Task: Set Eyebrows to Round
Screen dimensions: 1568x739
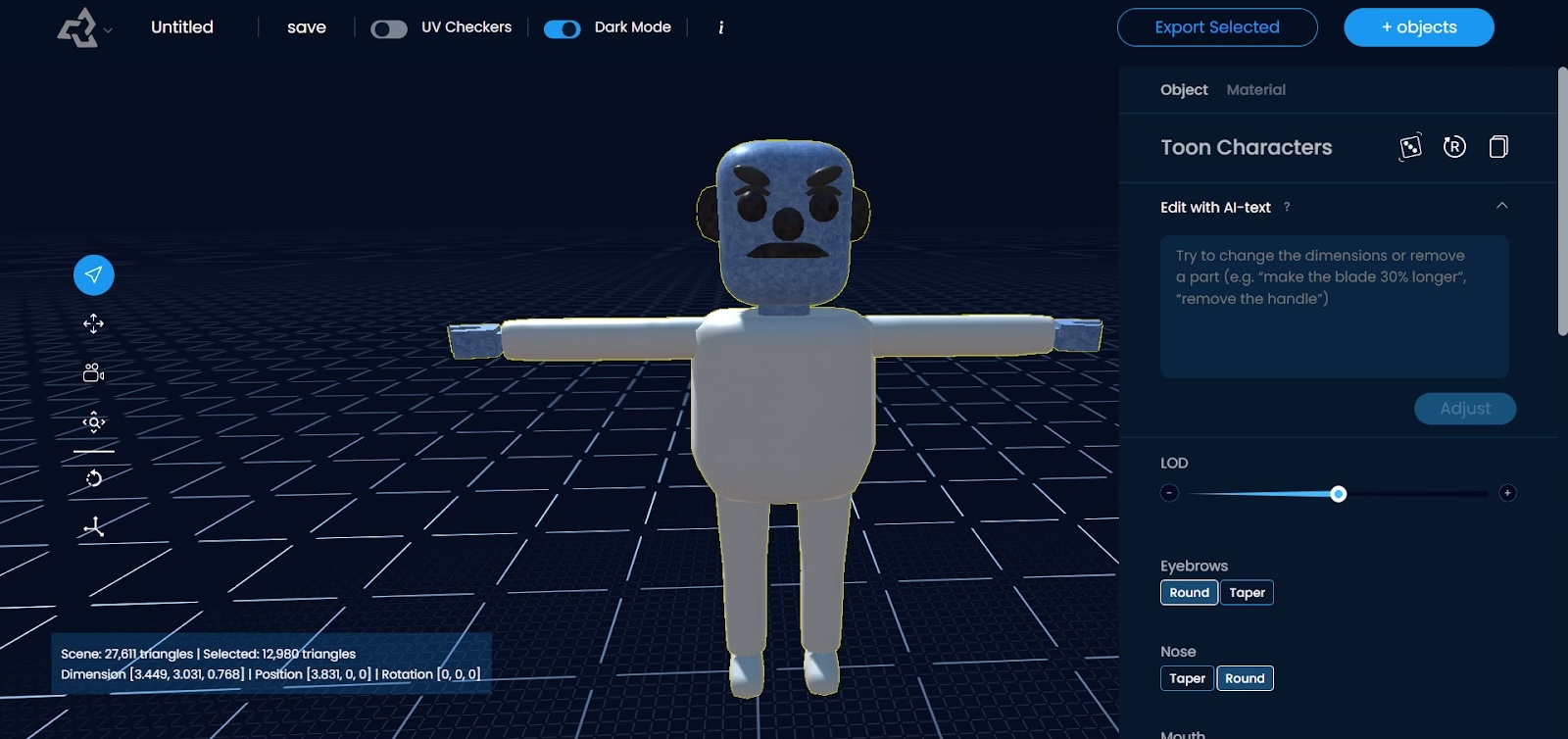Action: click(x=1189, y=593)
